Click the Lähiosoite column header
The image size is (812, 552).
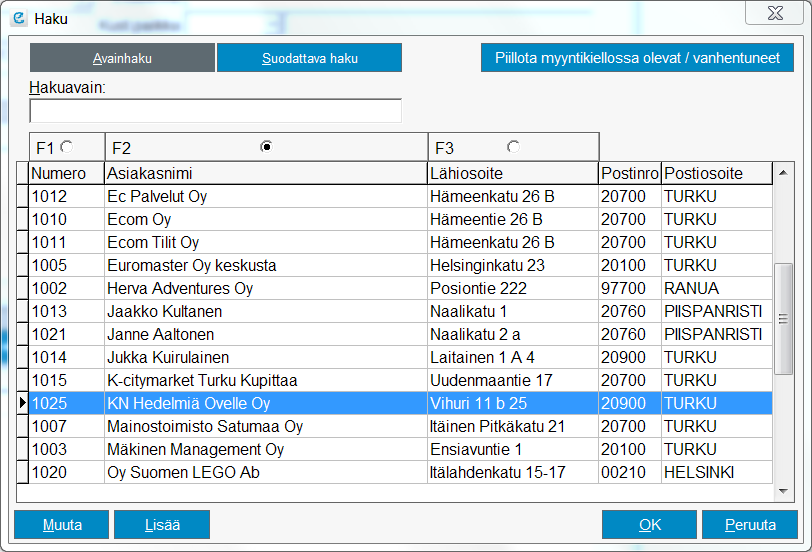[x=513, y=173]
